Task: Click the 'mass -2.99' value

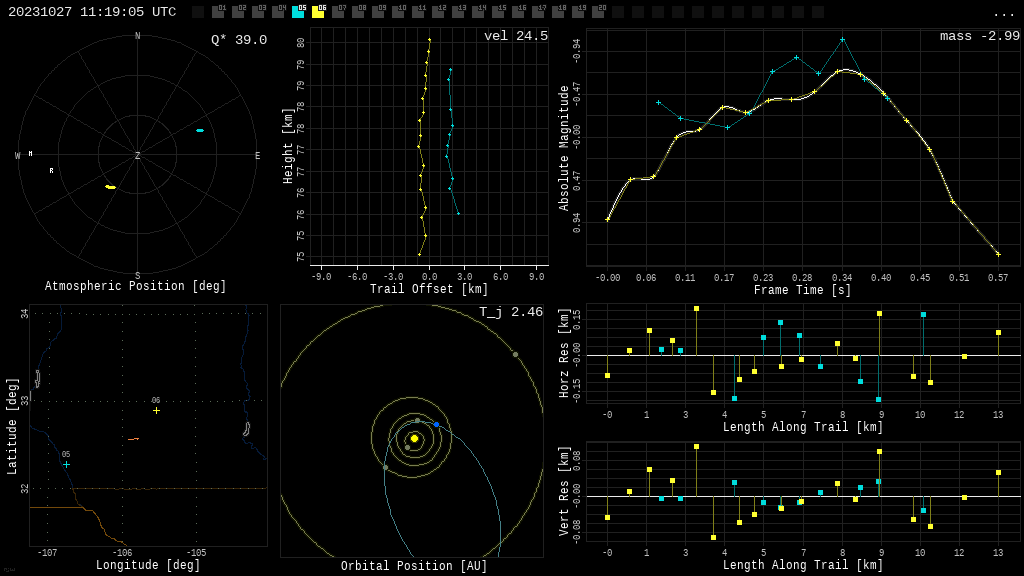Action: 980,36
